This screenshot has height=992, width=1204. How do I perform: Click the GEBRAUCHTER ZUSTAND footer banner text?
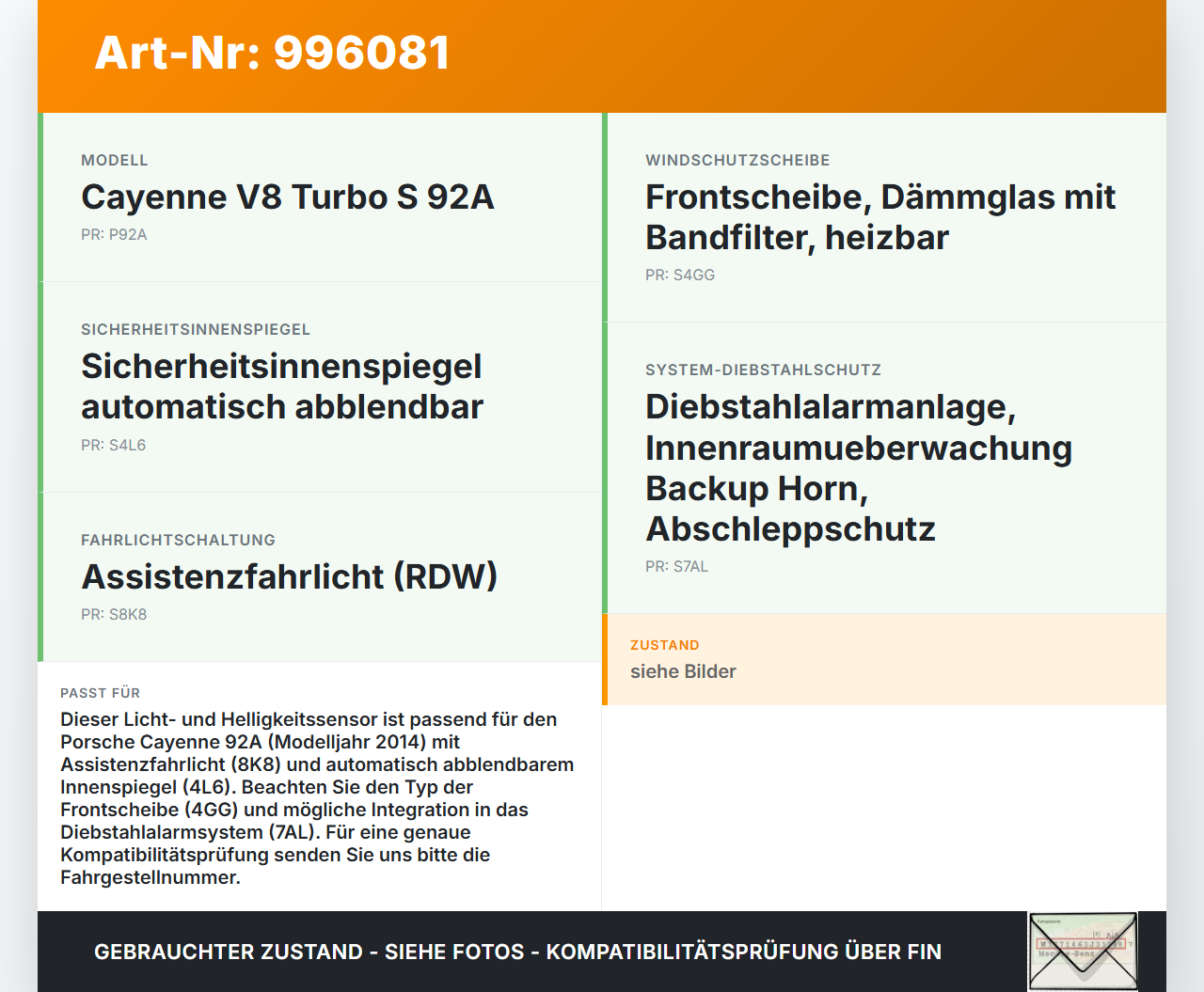click(517, 952)
